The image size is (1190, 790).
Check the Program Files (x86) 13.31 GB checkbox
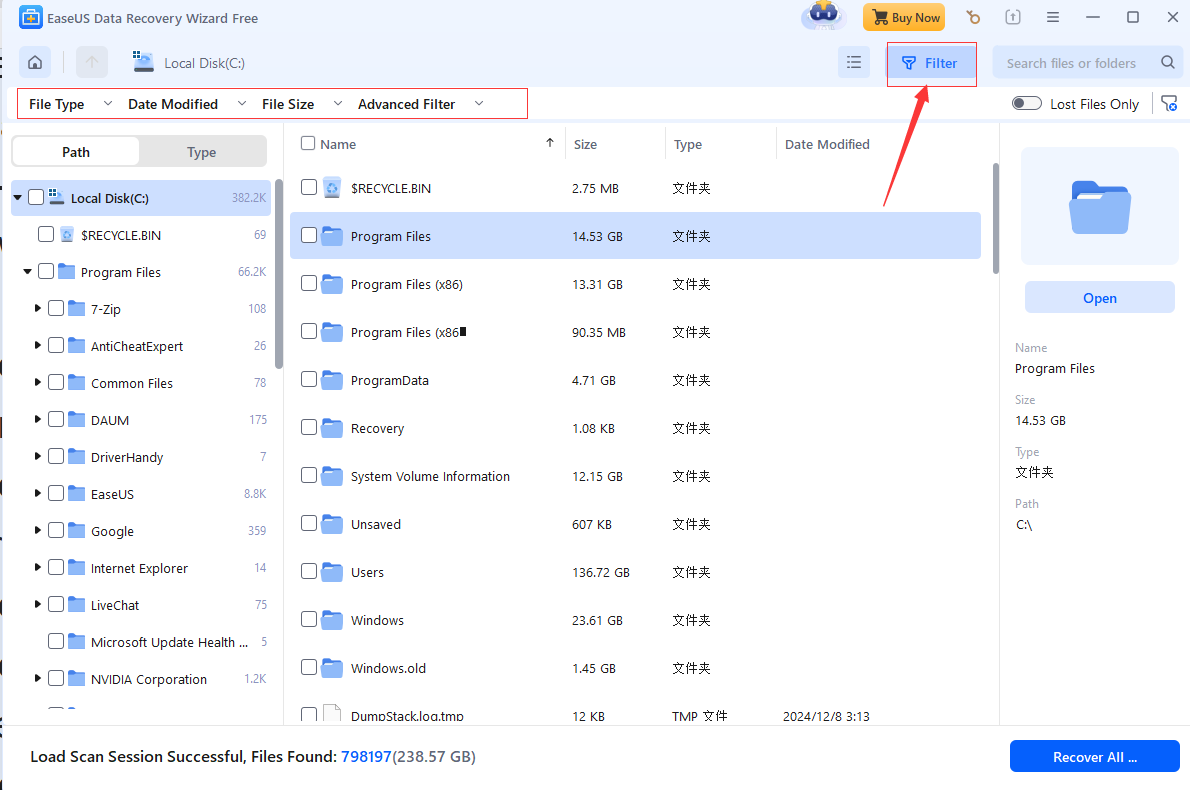point(309,284)
